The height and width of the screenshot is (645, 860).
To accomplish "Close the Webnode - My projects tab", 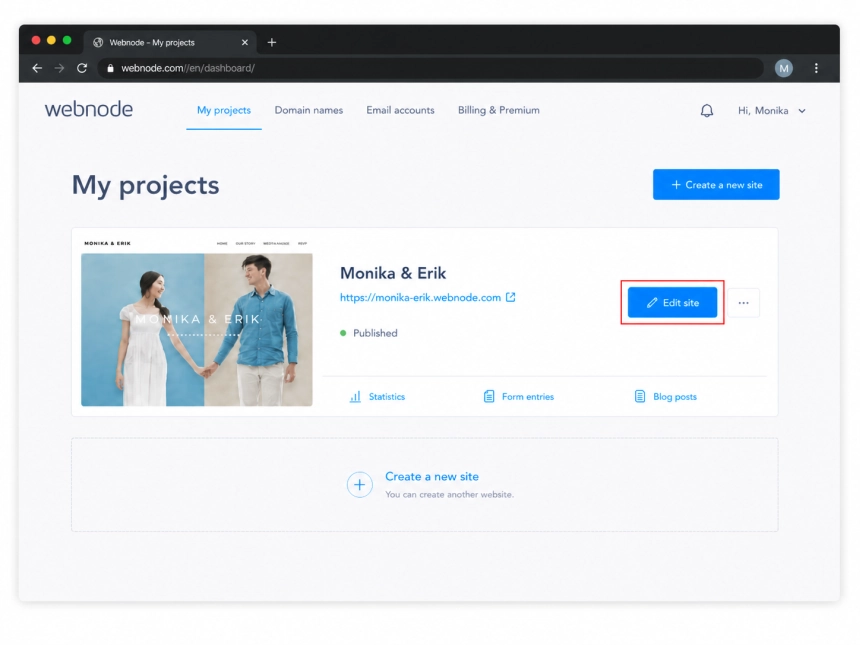I will [x=245, y=42].
